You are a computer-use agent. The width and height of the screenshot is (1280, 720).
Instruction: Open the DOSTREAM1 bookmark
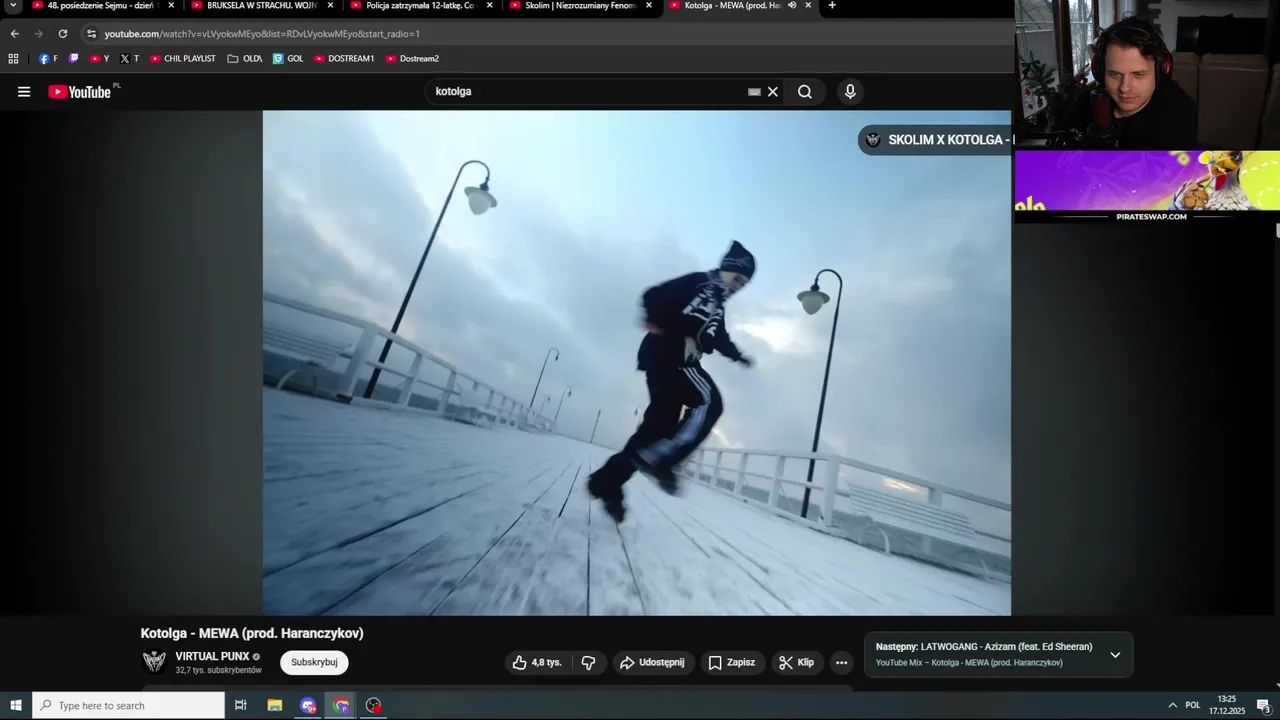coord(344,58)
